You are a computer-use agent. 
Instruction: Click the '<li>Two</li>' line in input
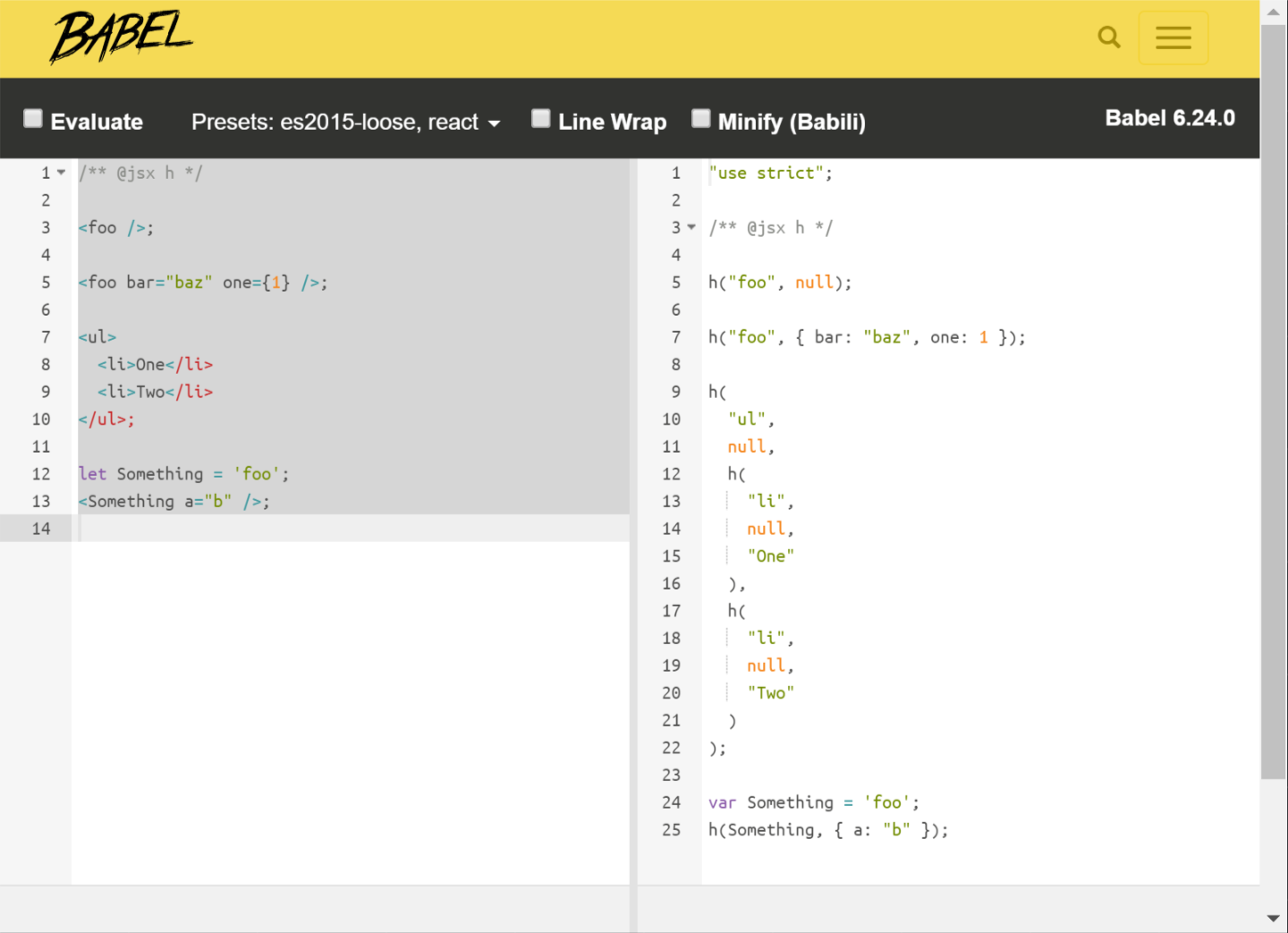tap(156, 392)
